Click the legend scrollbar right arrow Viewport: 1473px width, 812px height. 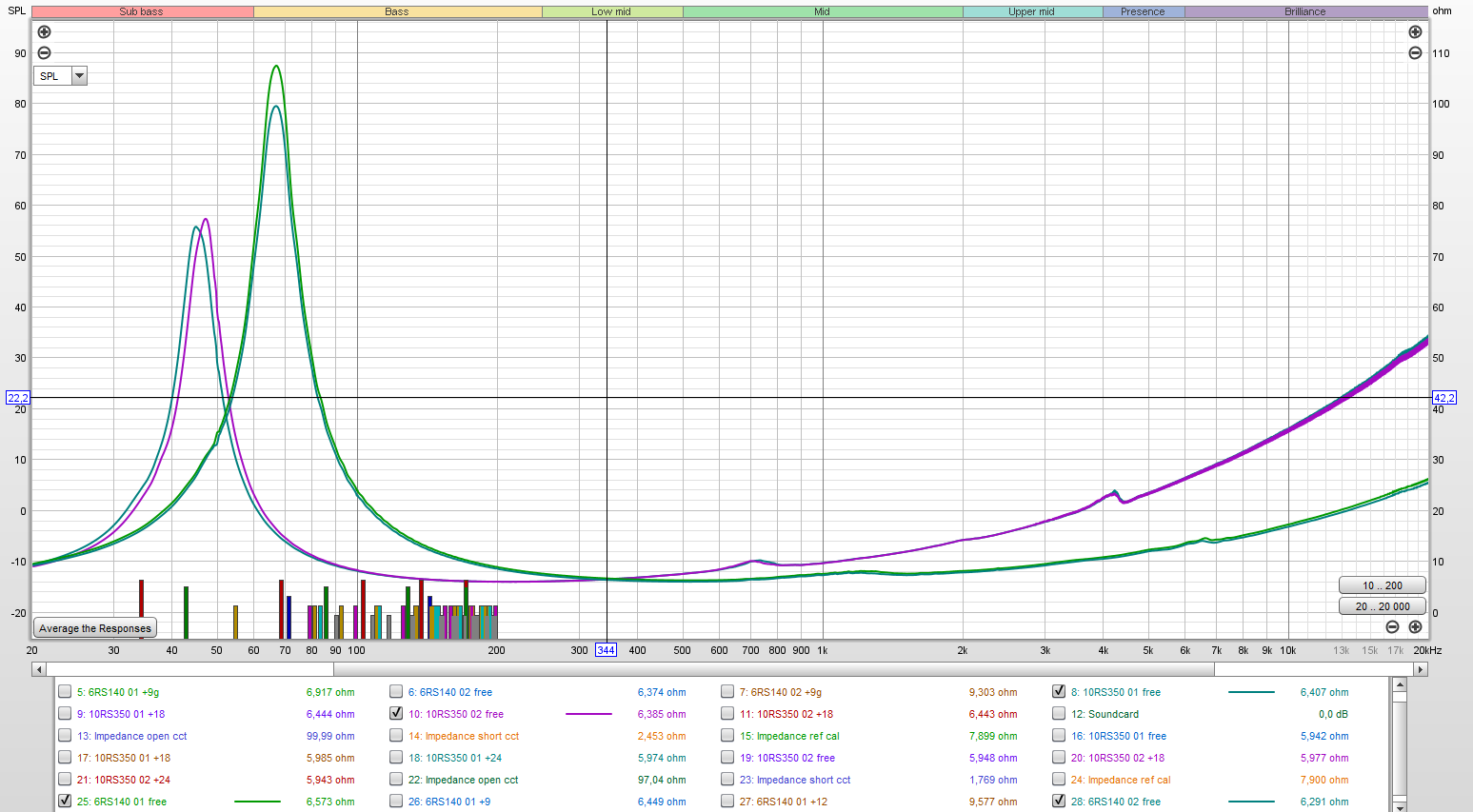tap(1421, 669)
